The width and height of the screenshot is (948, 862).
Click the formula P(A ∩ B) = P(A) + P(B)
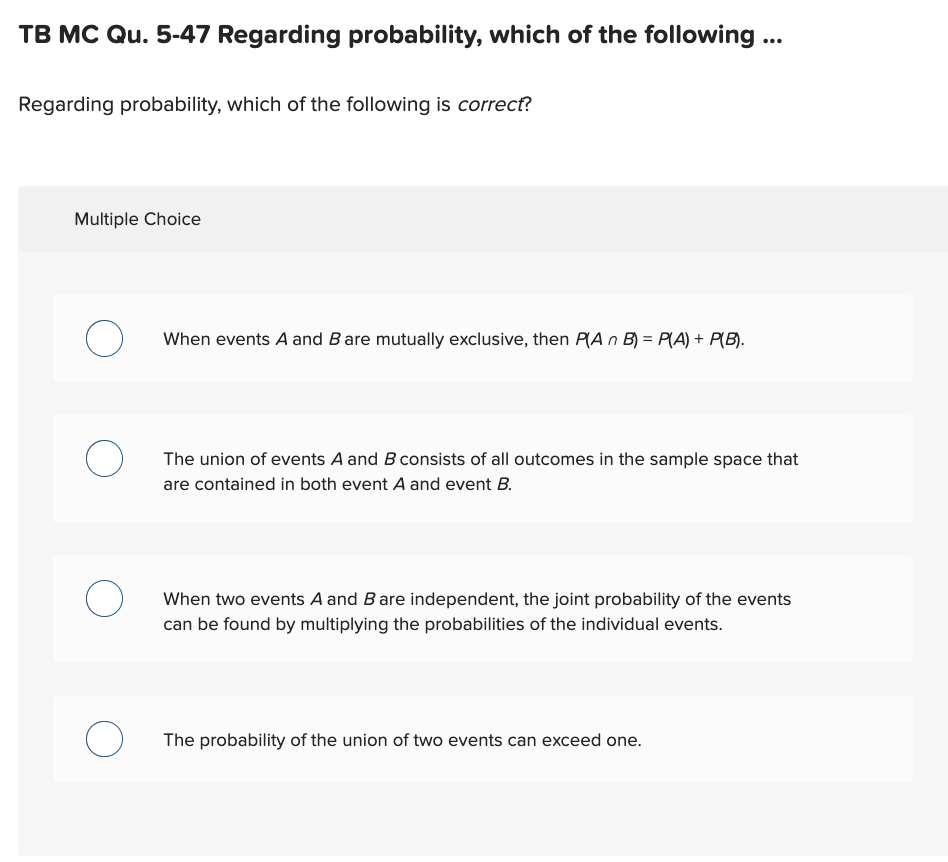(659, 339)
